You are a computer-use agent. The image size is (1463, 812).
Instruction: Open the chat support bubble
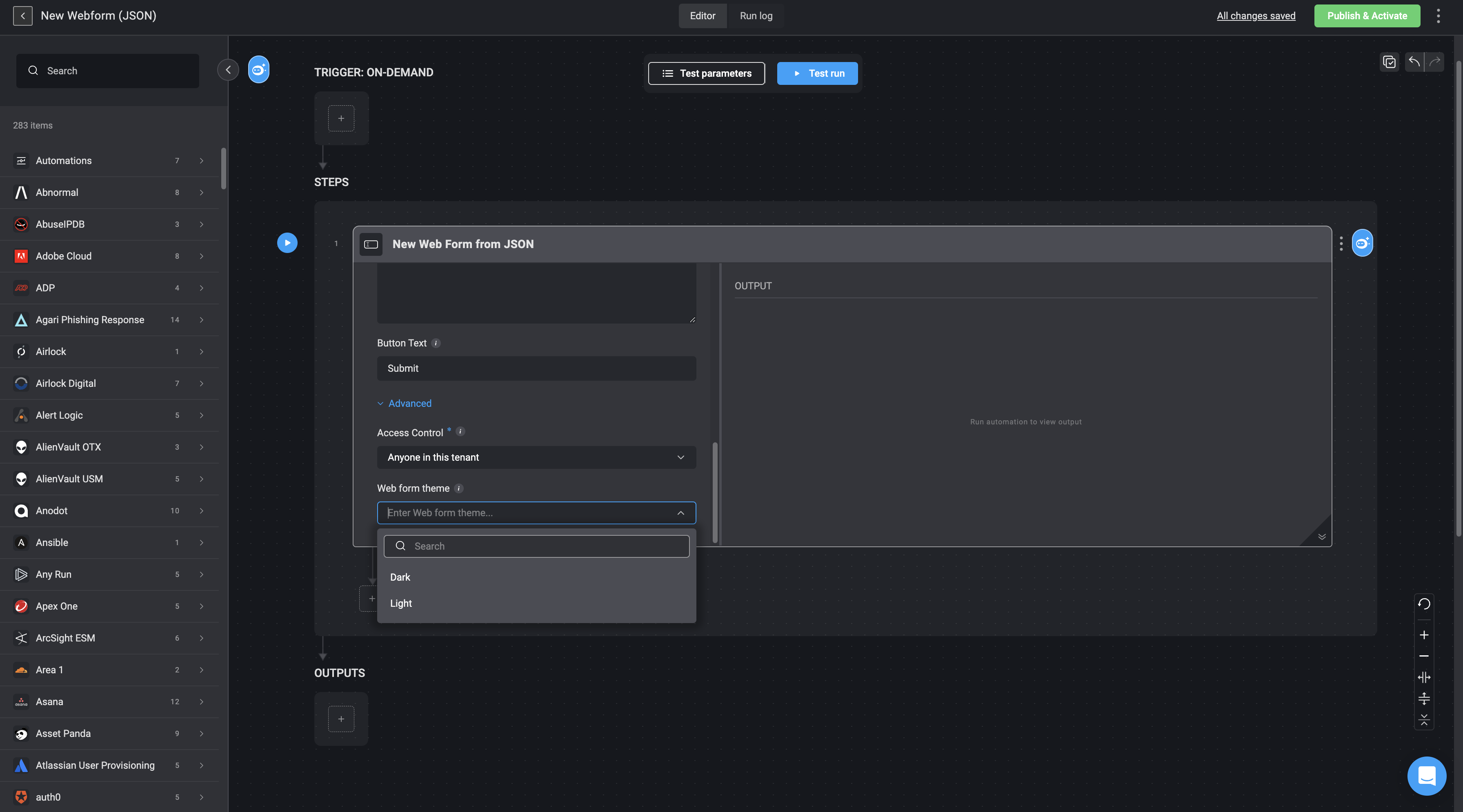coord(1427,776)
